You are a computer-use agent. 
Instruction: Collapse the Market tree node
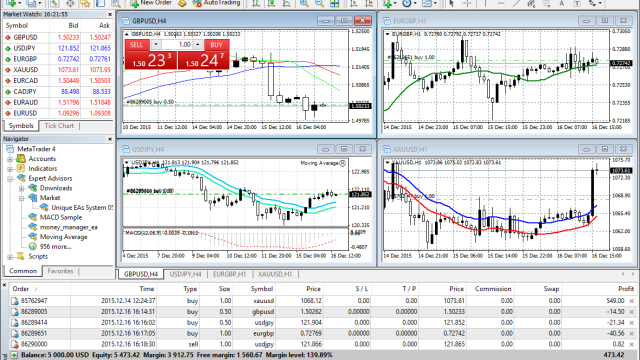pos(22,198)
